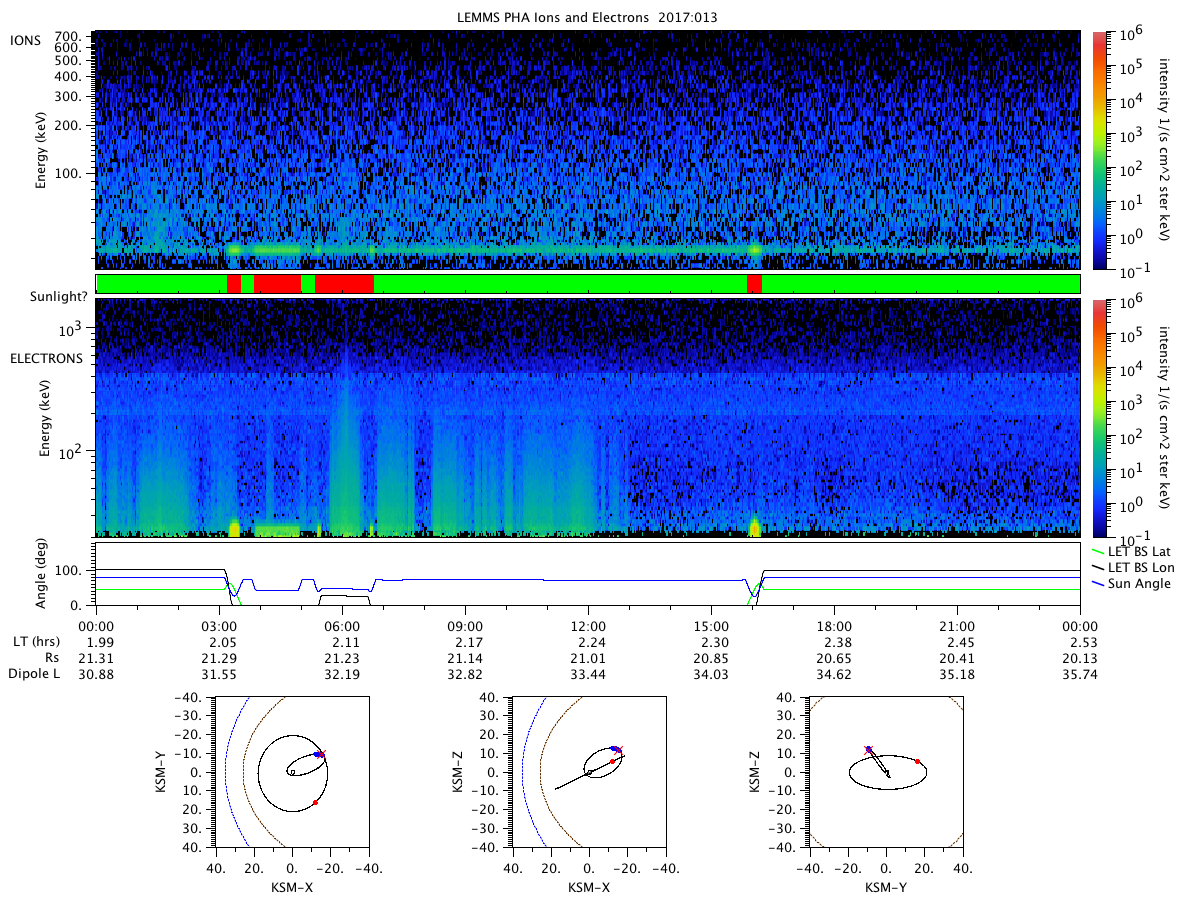Click the red marker on the KSM-X/Y orbit

[x=315, y=802]
